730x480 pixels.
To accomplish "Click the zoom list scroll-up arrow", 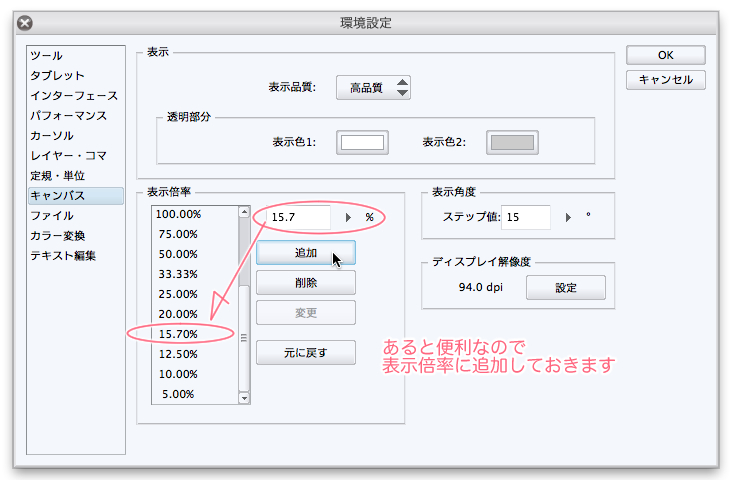I will click(244, 212).
